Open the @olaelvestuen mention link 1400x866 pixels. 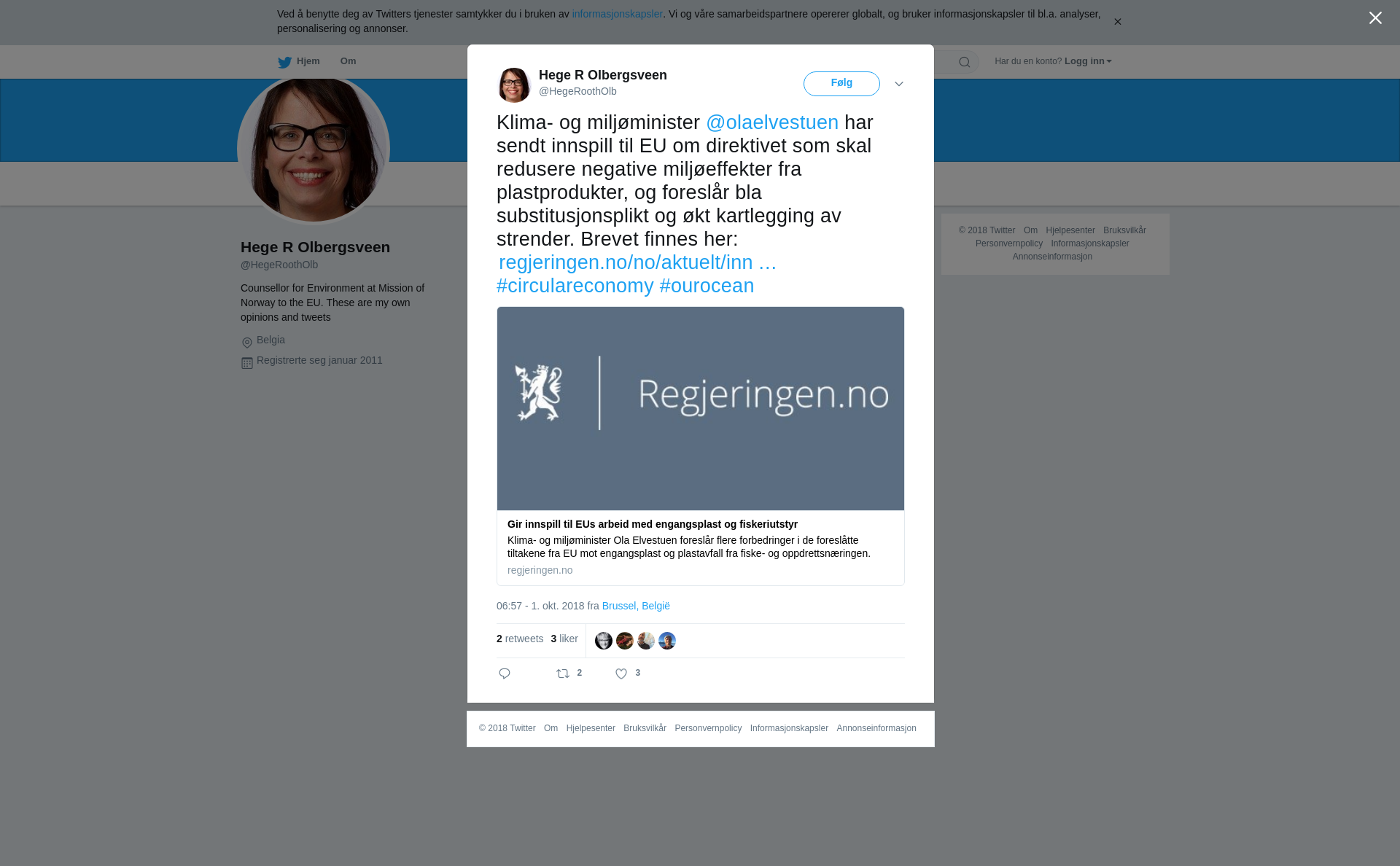[x=772, y=122]
